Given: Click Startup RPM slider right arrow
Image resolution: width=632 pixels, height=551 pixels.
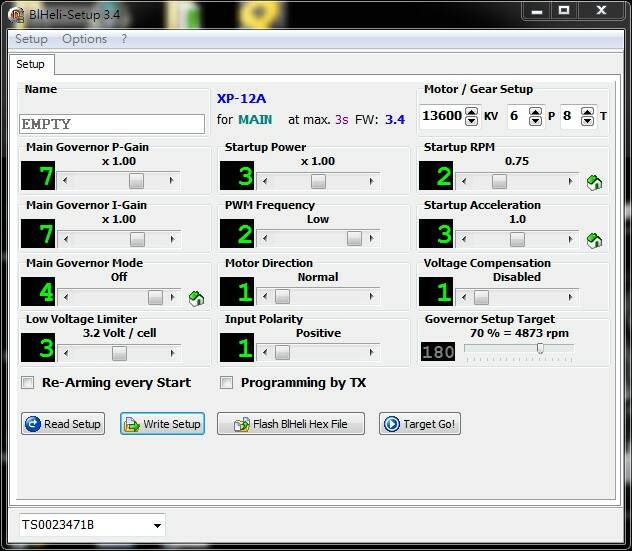Looking at the screenshot, I should click(x=570, y=181).
